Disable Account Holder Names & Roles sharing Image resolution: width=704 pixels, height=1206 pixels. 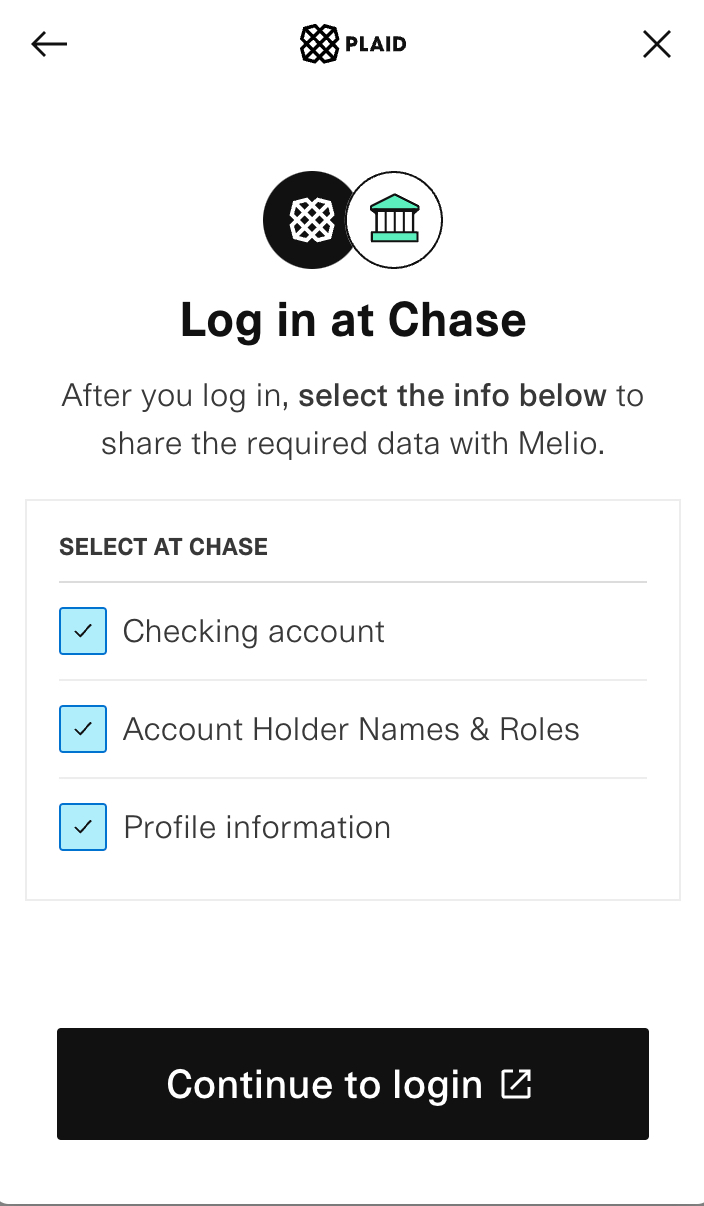(83, 729)
